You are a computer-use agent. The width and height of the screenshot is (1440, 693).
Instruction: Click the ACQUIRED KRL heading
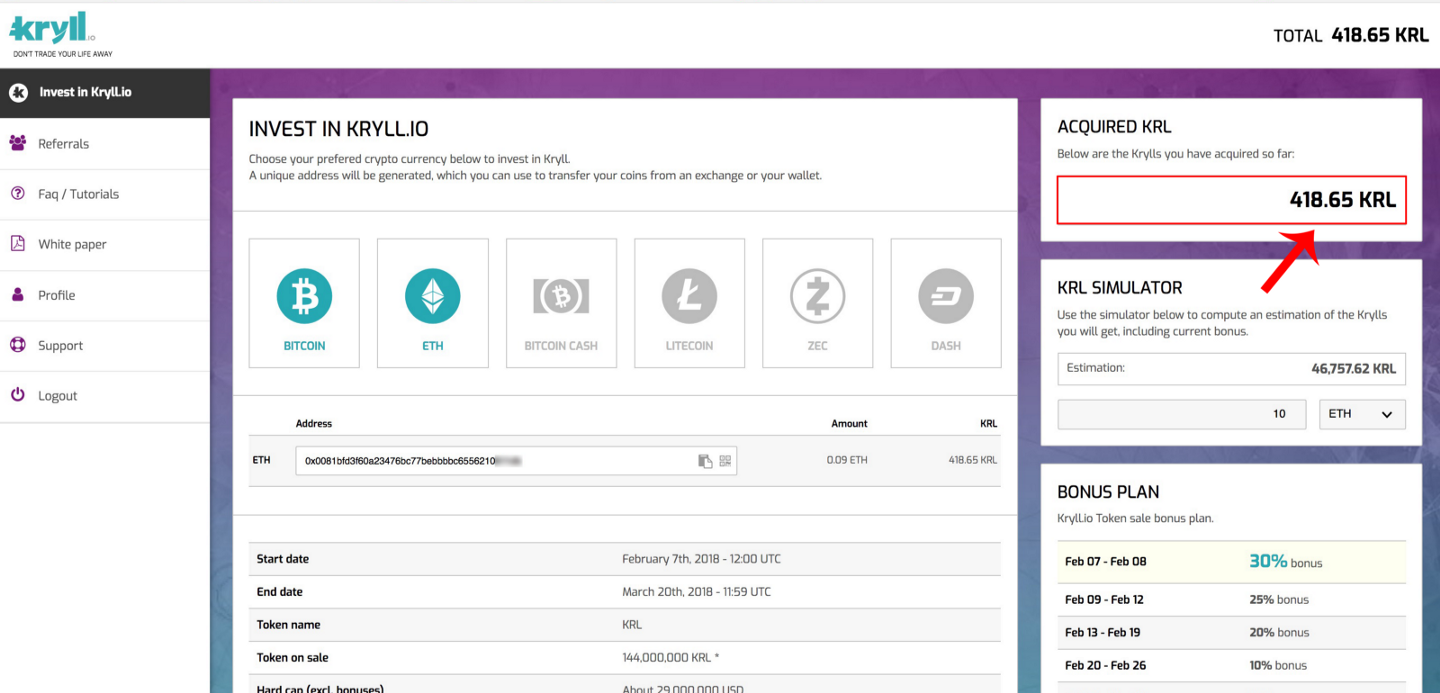[x=1114, y=127]
